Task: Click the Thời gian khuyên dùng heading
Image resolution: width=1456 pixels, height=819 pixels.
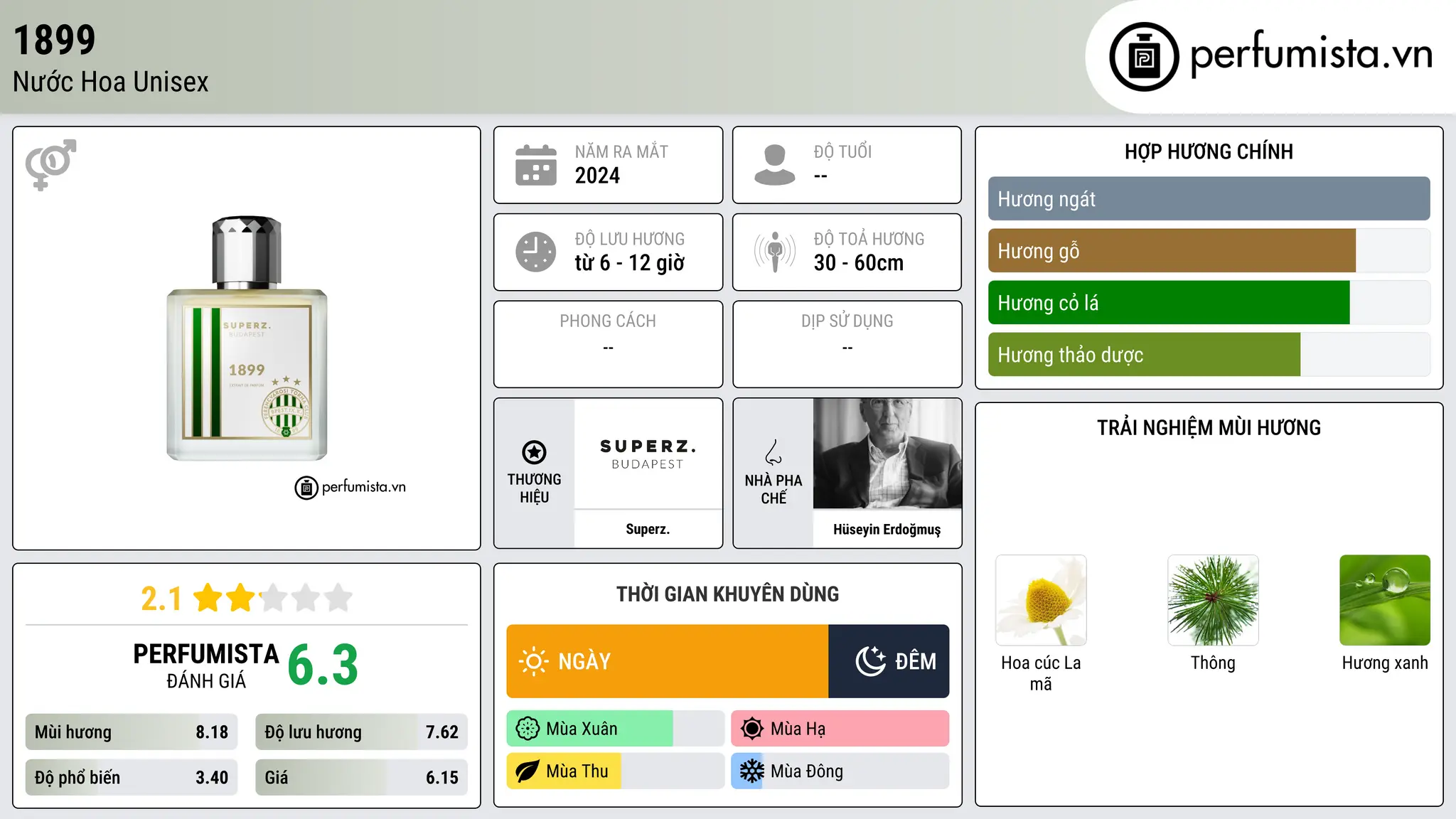Action: (727, 594)
